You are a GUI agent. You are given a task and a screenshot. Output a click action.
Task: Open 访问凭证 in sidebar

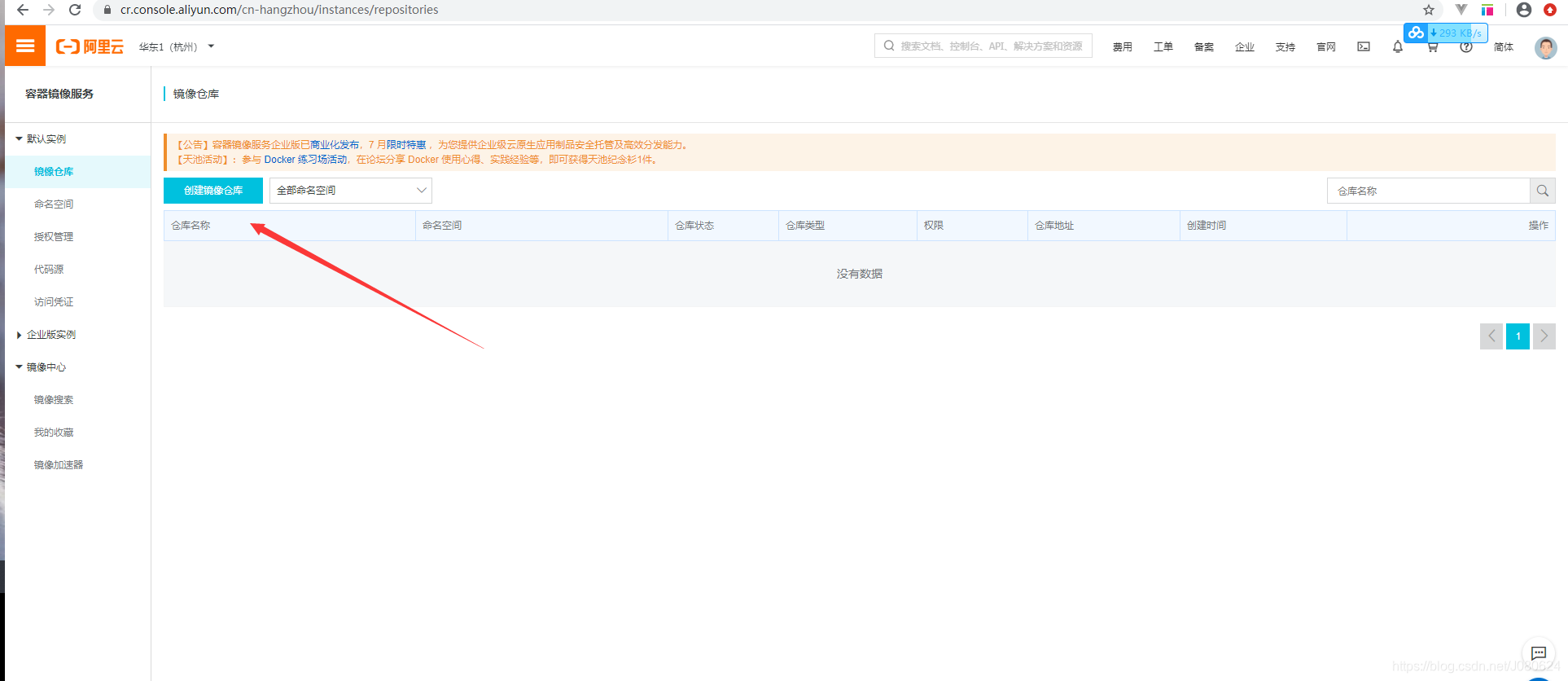coord(54,301)
